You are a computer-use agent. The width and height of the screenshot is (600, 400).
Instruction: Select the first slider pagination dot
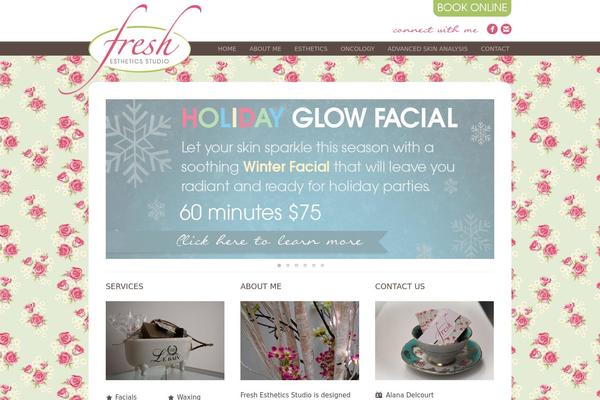coord(279,265)
